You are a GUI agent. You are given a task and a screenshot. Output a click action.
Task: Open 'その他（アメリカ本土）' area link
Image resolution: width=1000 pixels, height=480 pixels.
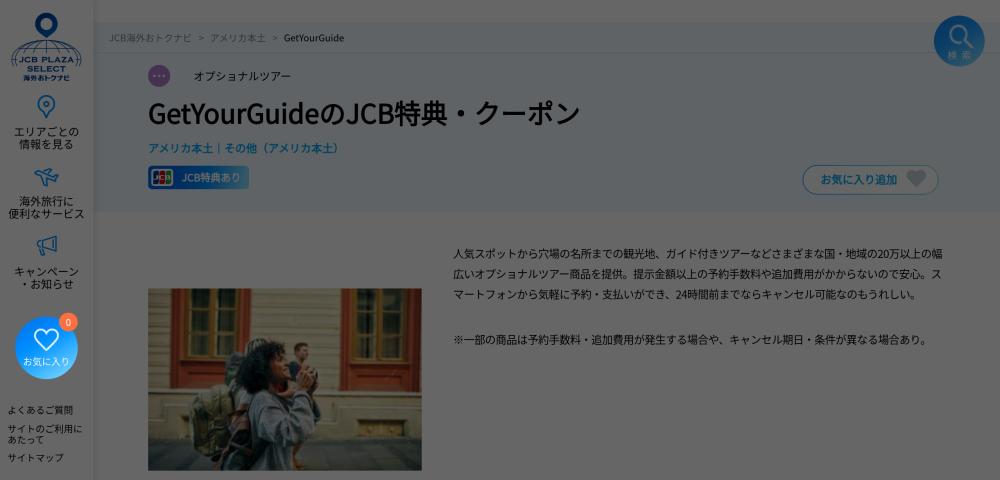(283, 148)
